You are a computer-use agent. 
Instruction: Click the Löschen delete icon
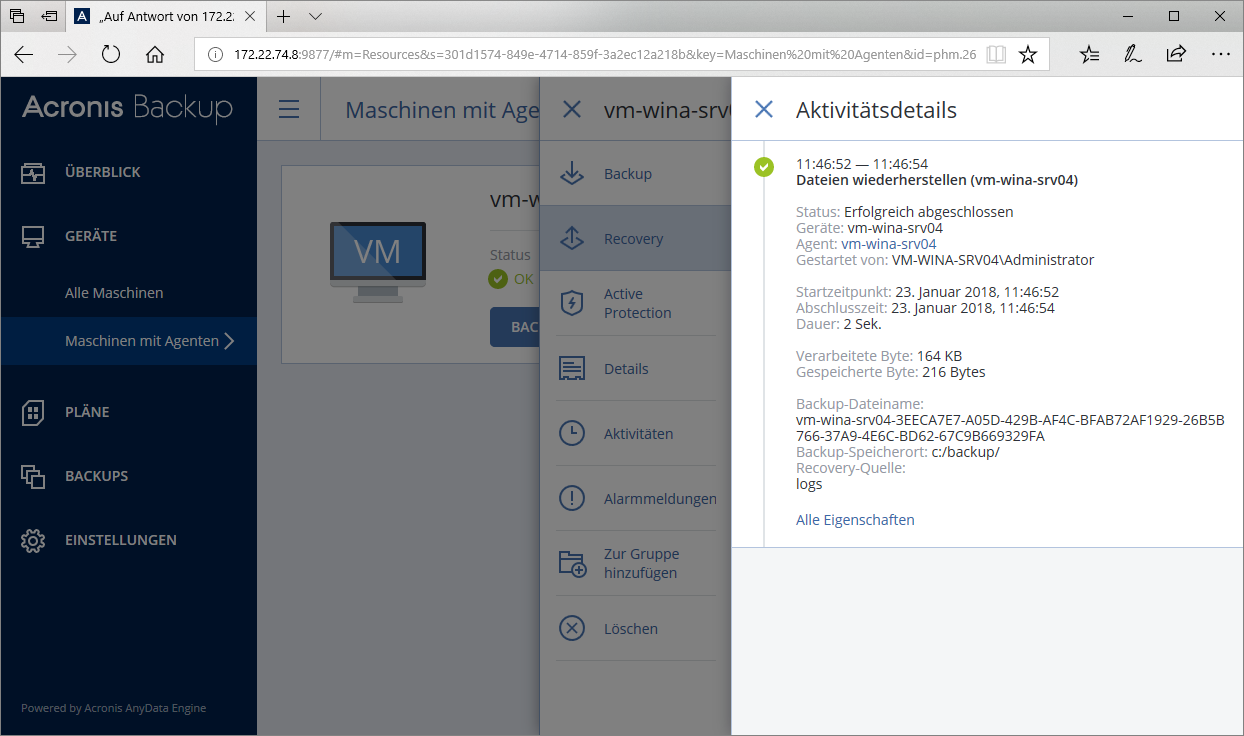[x=572, y=629]
